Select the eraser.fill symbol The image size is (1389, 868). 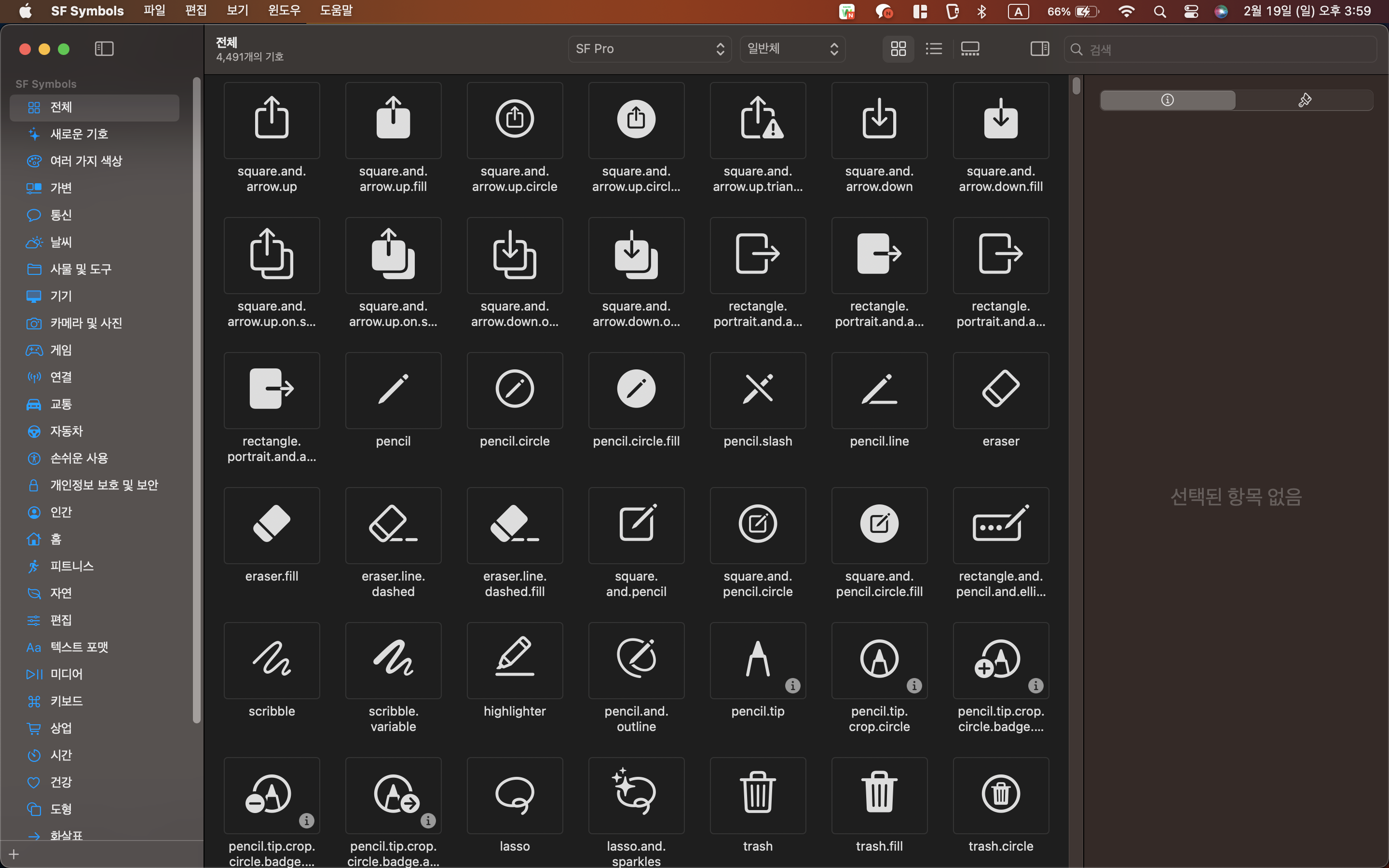point(272,525)
